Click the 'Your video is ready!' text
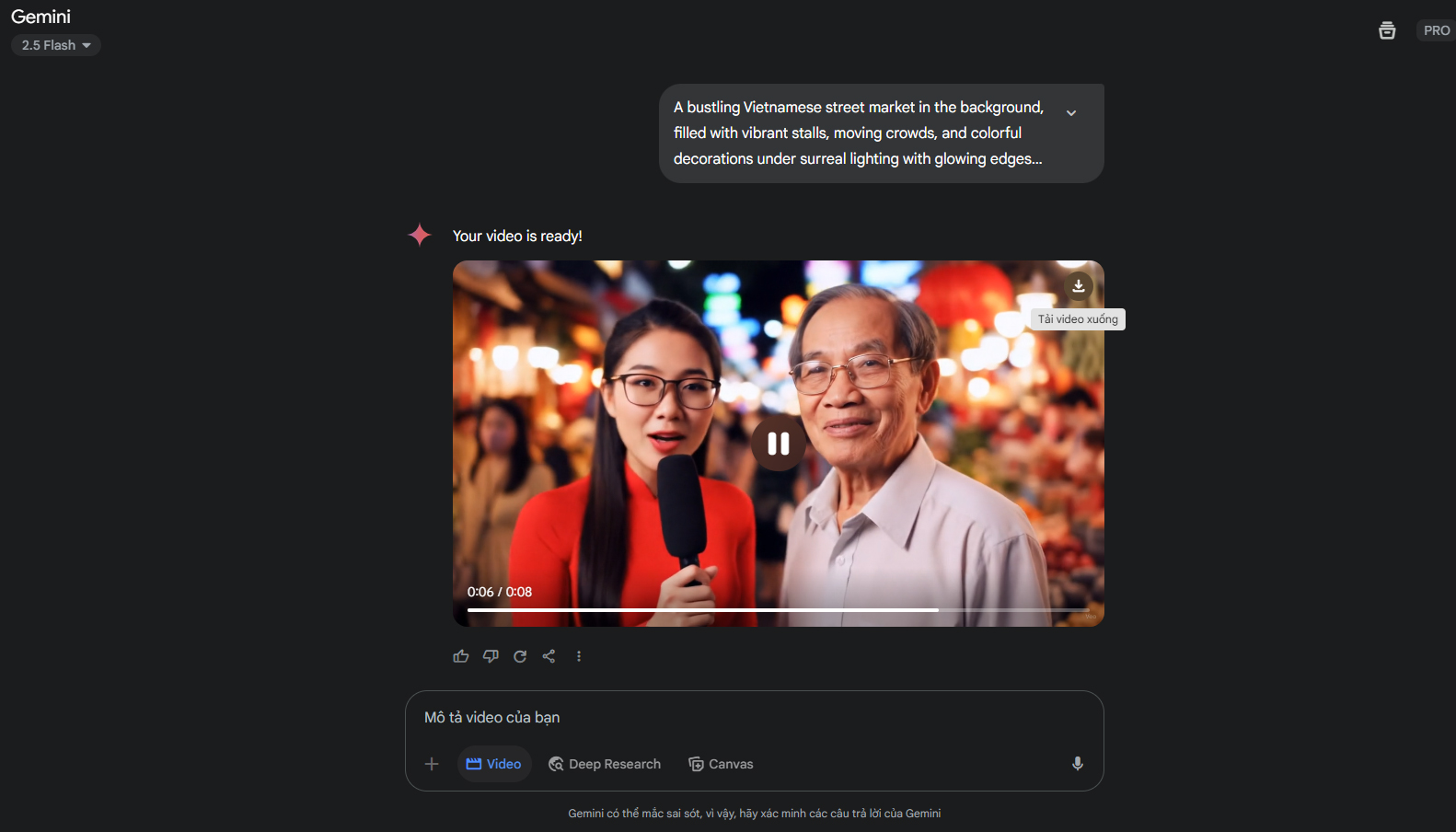This screenshot has height=832, width=1456. pos(517,236)
